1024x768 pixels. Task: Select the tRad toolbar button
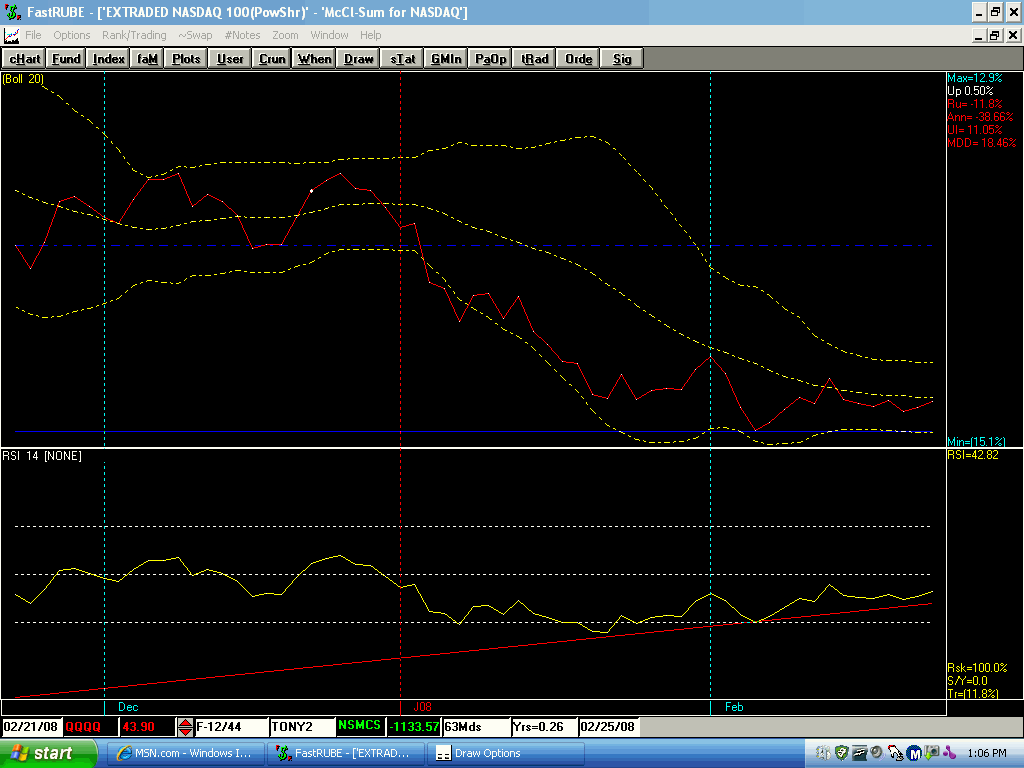point(534,59)
